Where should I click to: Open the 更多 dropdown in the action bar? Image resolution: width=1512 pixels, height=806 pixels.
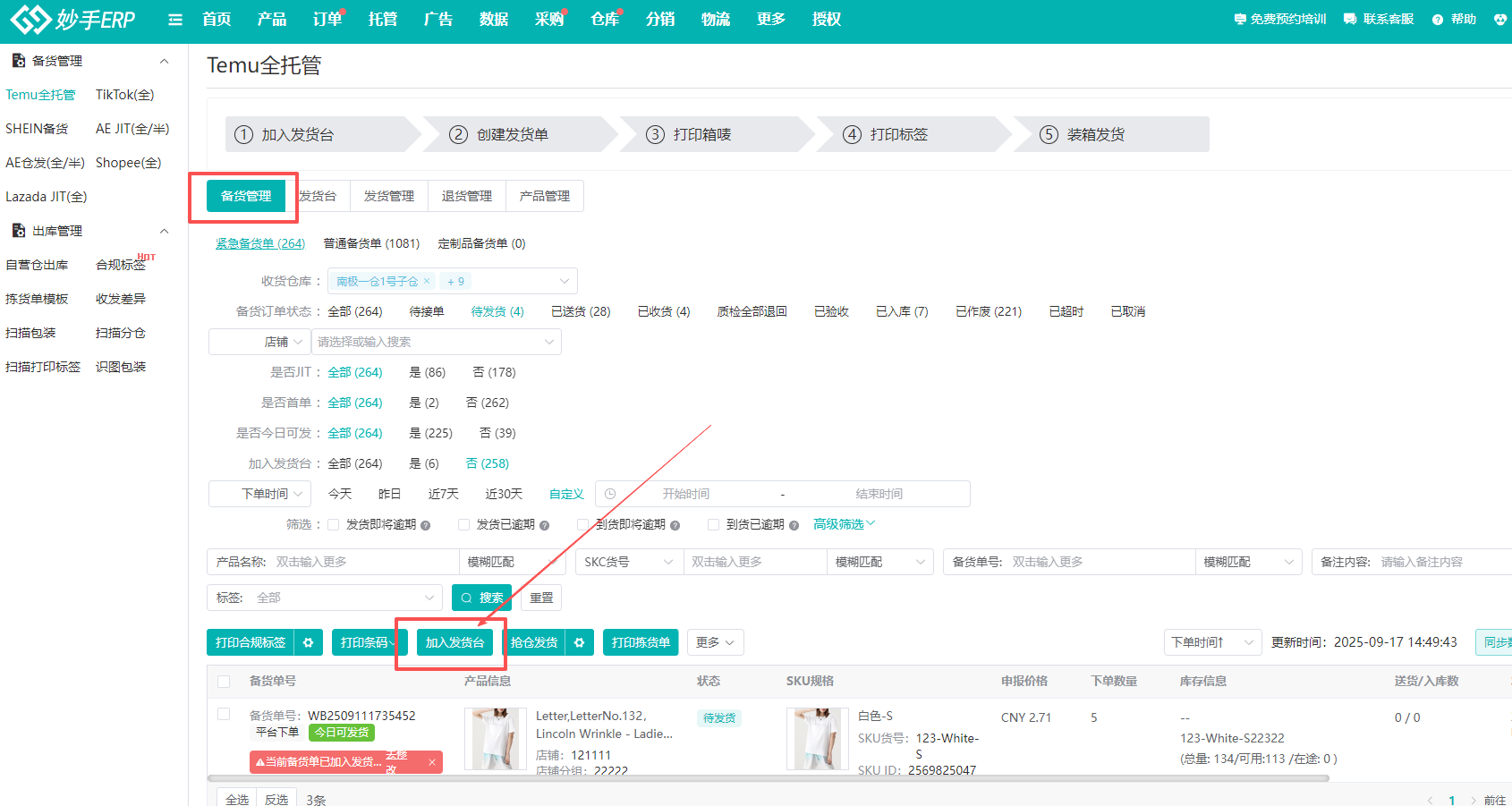click(x=715, y=642)
